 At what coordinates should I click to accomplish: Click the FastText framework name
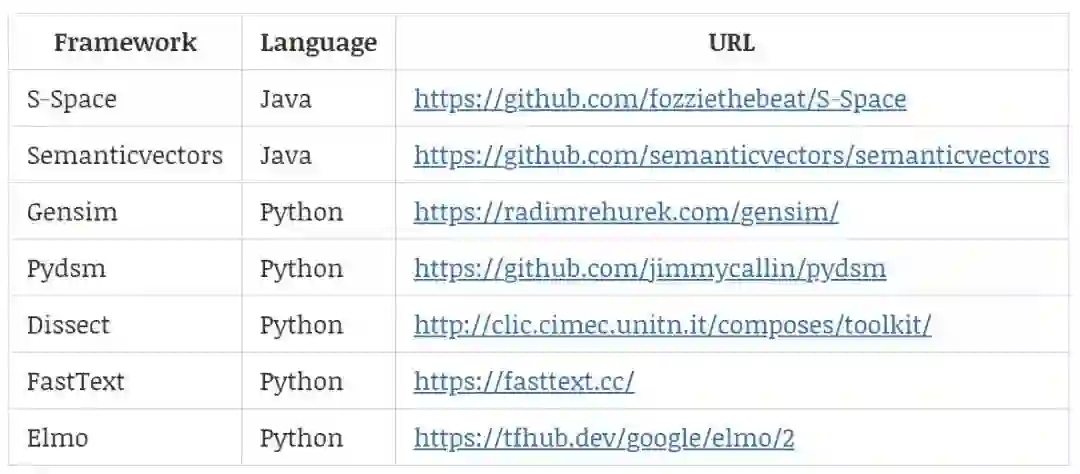pos(76,381)
